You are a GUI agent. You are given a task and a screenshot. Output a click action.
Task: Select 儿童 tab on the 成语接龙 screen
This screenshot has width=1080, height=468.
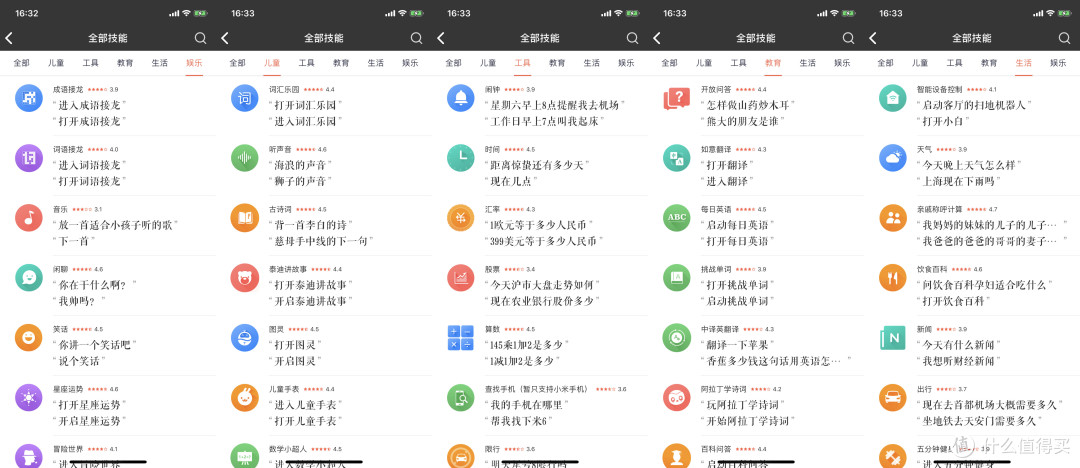[x=56, y=63]
